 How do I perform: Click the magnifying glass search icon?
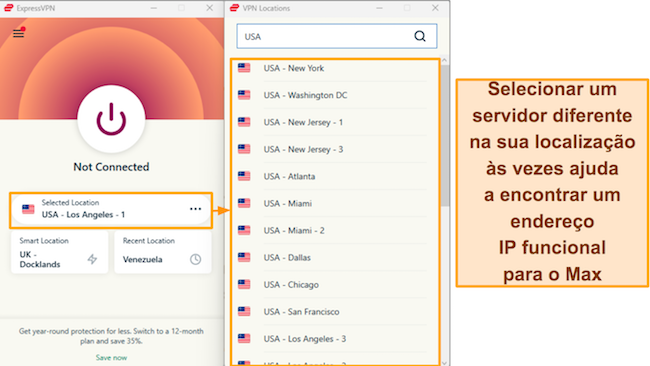(420, 36)
